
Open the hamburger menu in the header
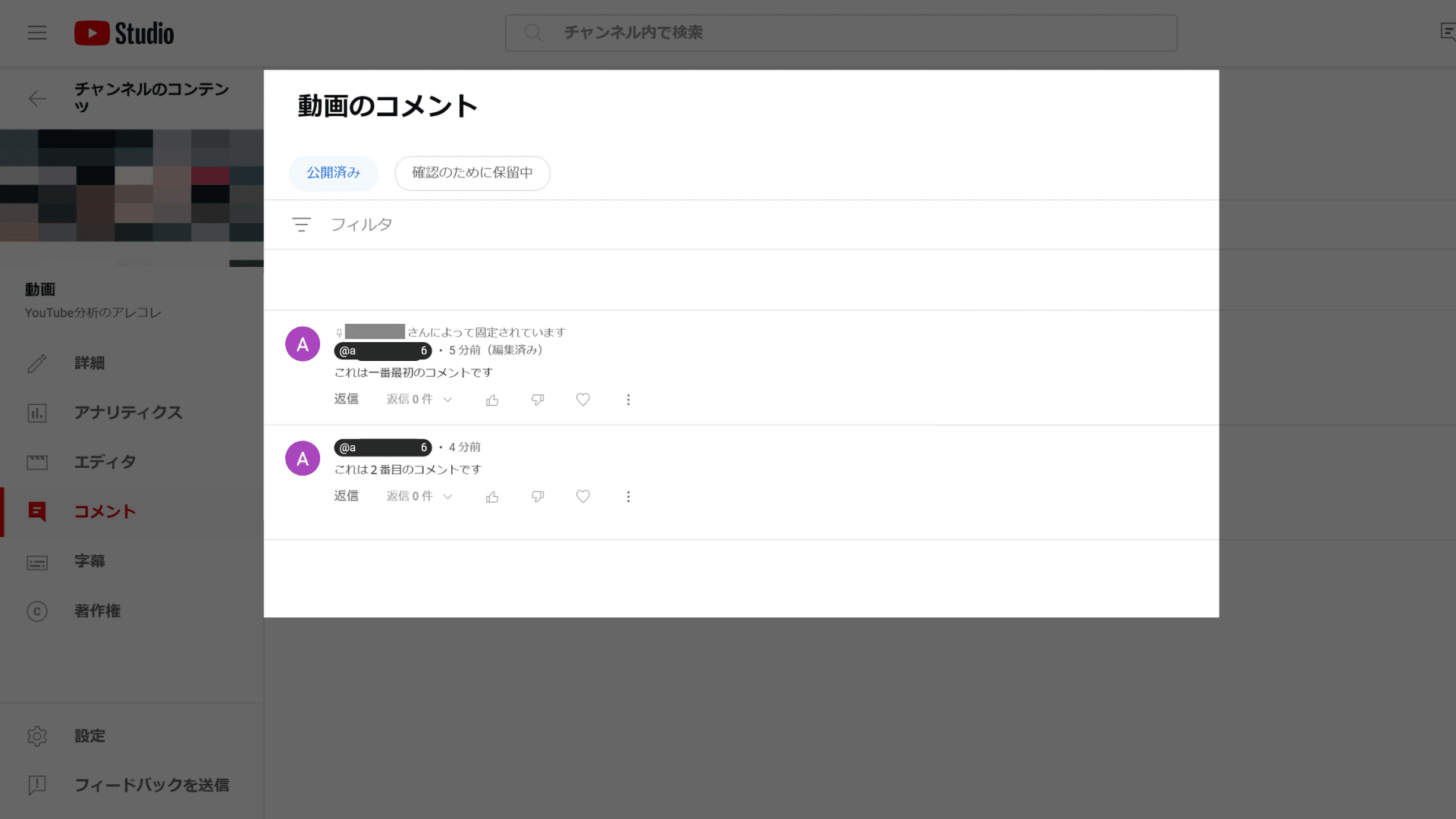(x=37, y=33)
